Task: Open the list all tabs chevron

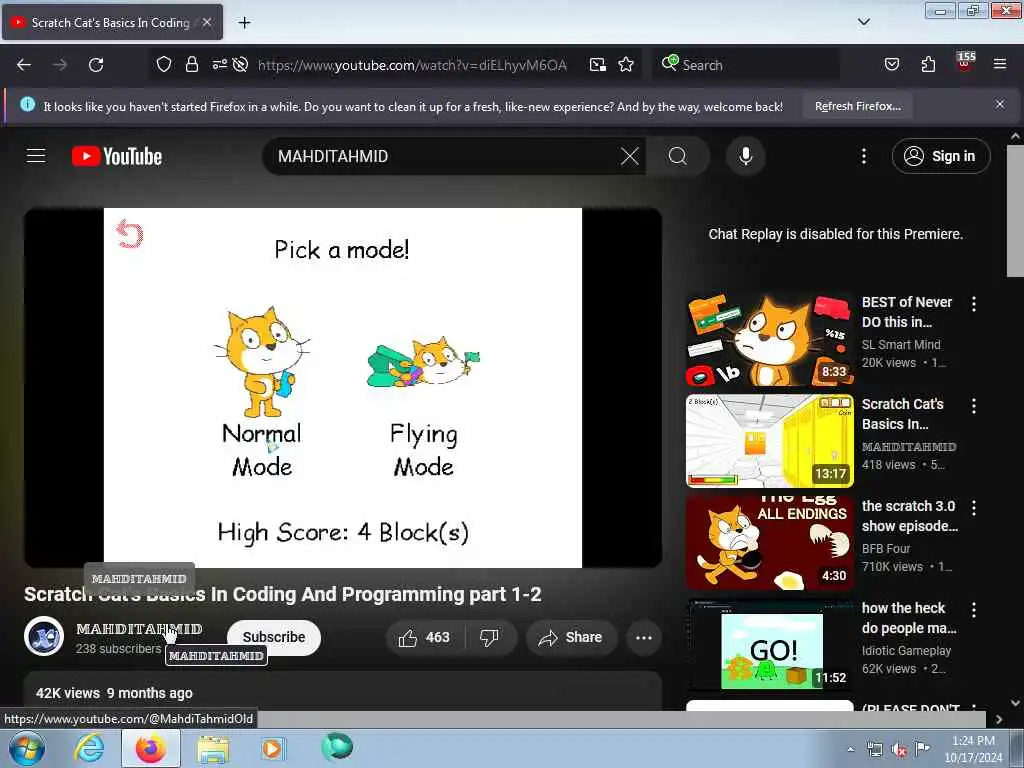Action: point(863,22)
